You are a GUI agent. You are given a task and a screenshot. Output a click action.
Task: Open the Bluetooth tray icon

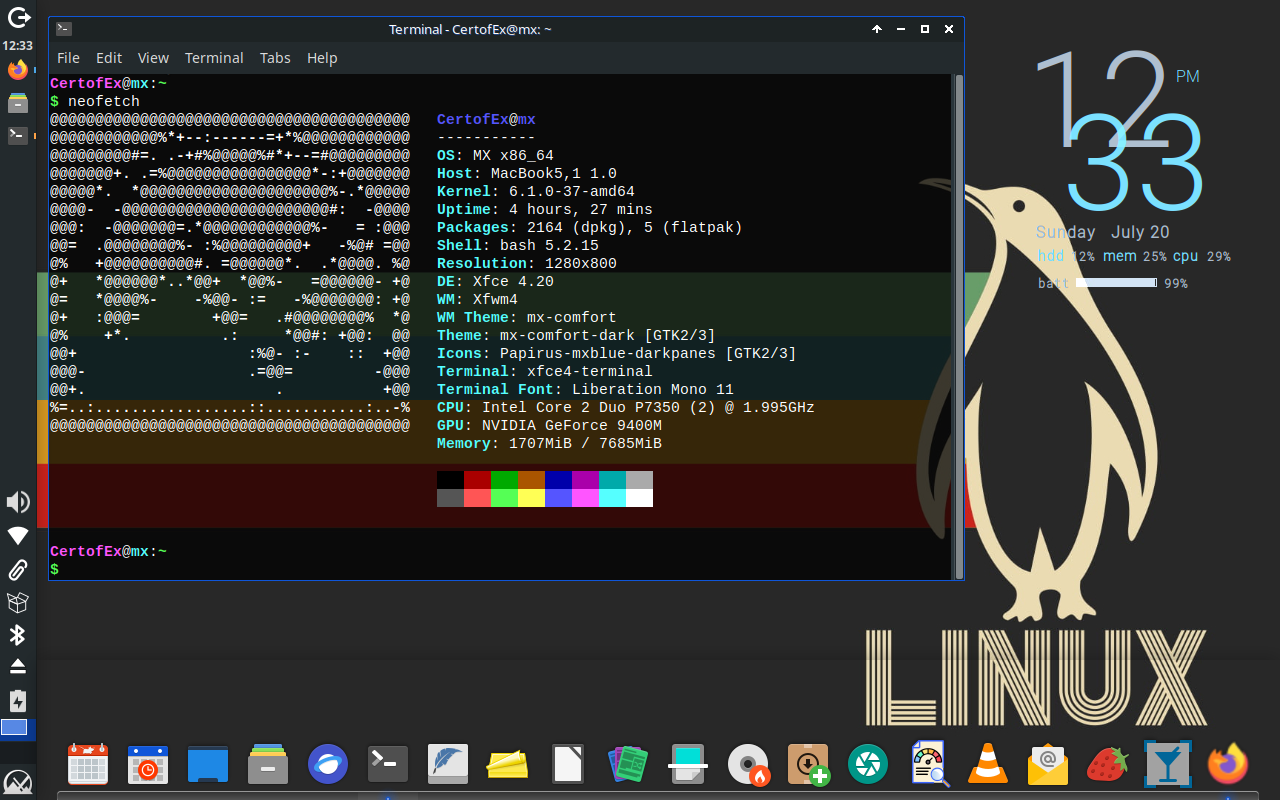pos(18,635)
